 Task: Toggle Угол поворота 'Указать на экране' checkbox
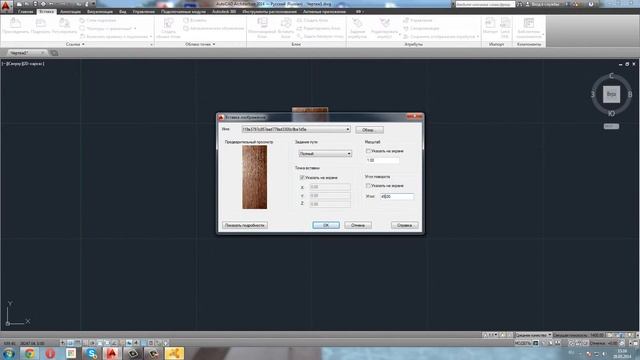tap(368, 186)
